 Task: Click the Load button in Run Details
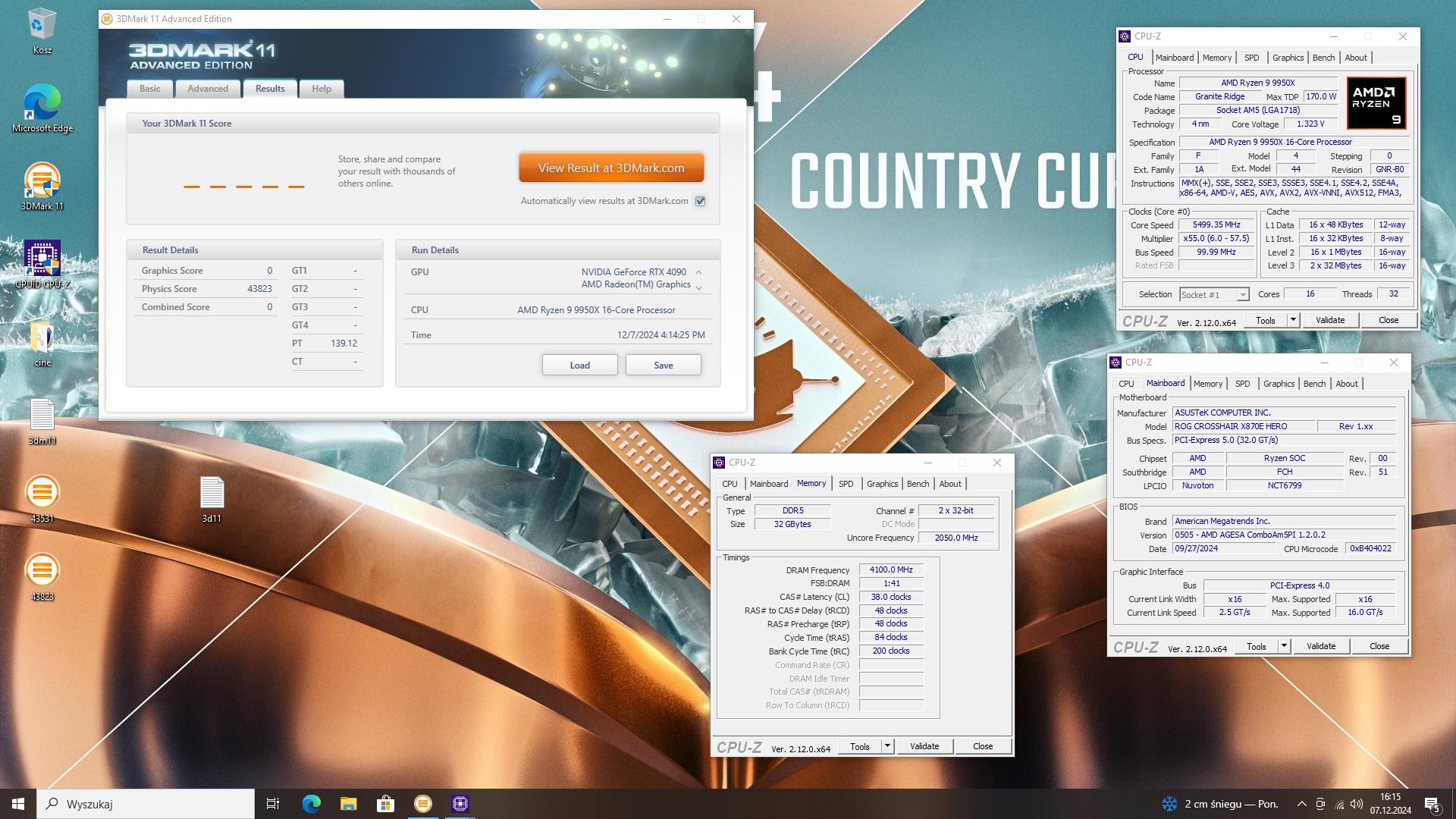[579, 365]
